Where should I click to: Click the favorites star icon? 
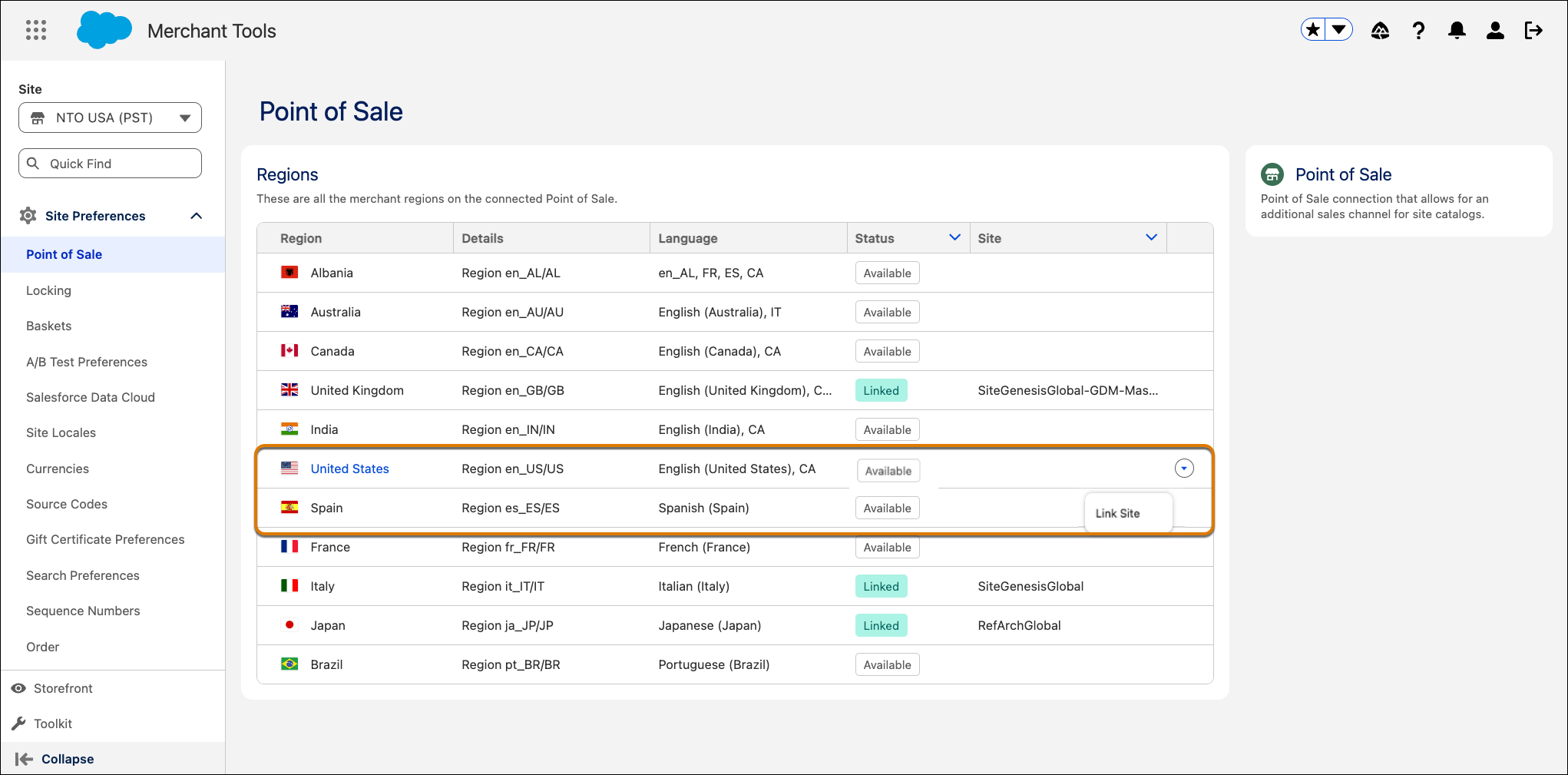point(1313,30)
